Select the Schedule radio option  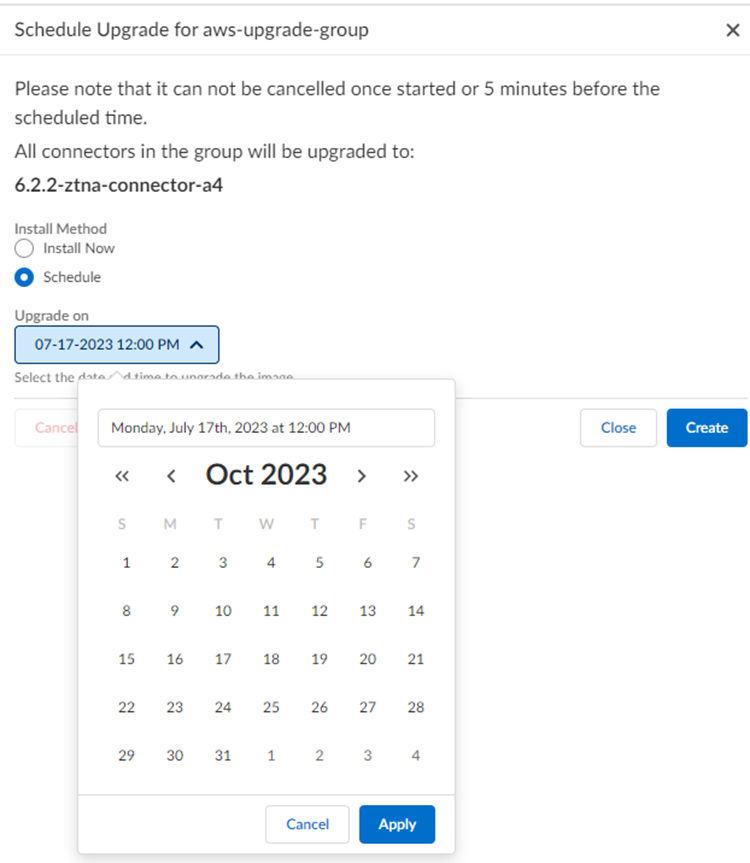click(x=25, y=277)
